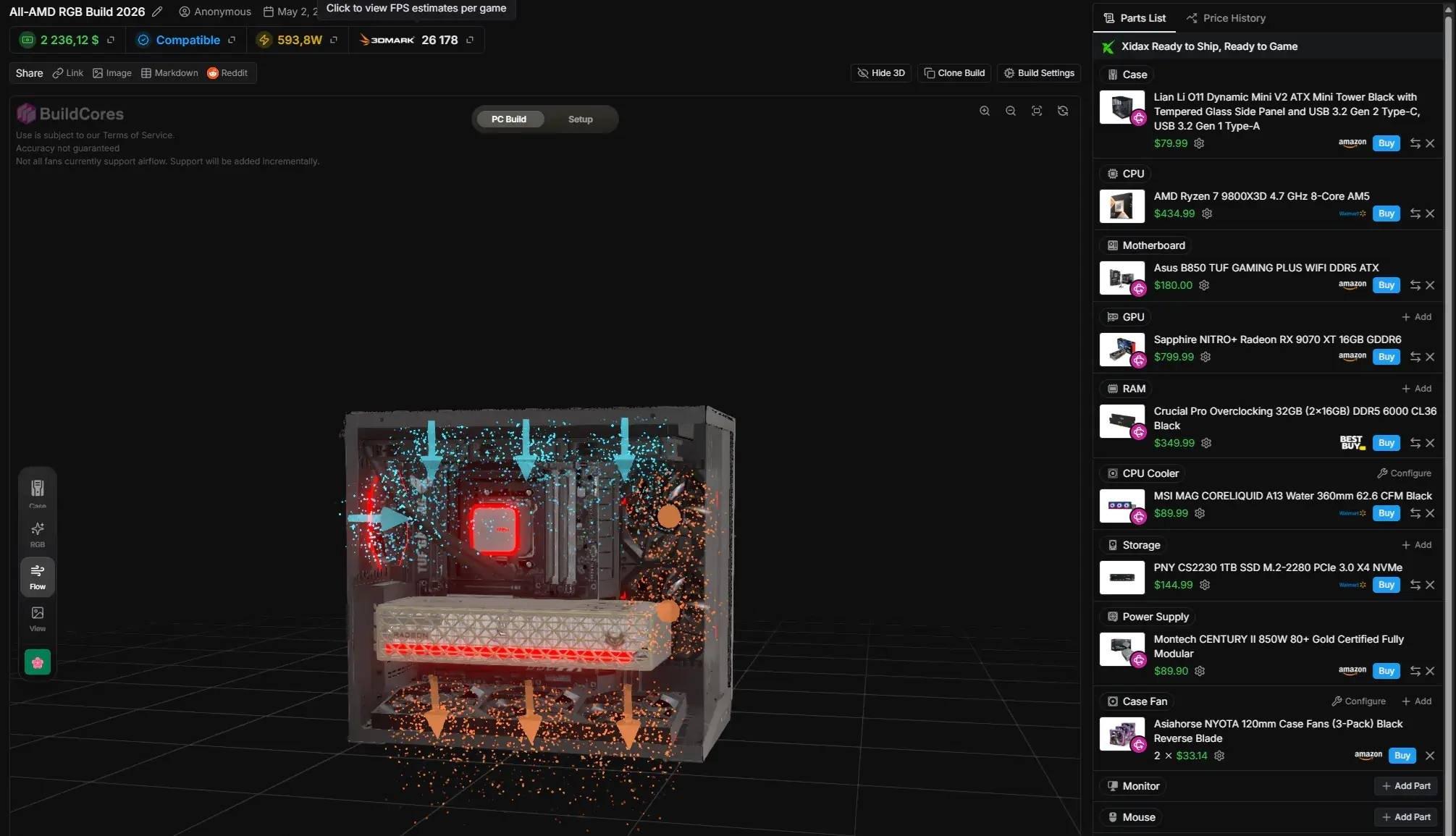The width and height of the screenshot is (1456, 836).
Task: Swap the Lian Li O11 Dynamic Mini case
Action: 1415,143
